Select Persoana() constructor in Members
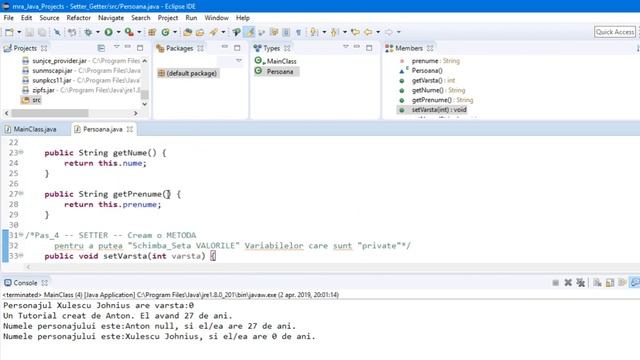This screenshot has height=360, width=640. coord(421,71)
